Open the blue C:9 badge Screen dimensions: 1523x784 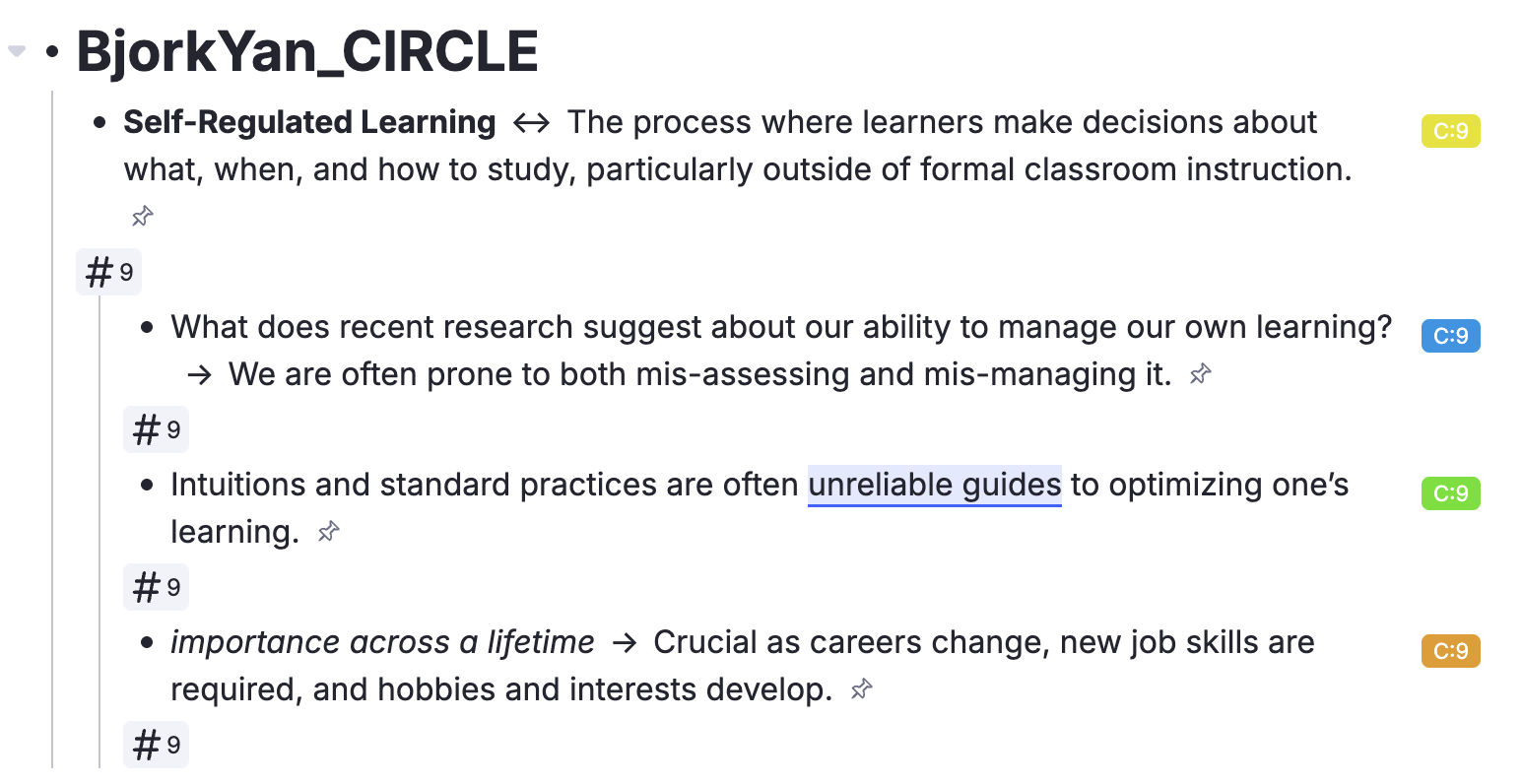pos(1450,336)
